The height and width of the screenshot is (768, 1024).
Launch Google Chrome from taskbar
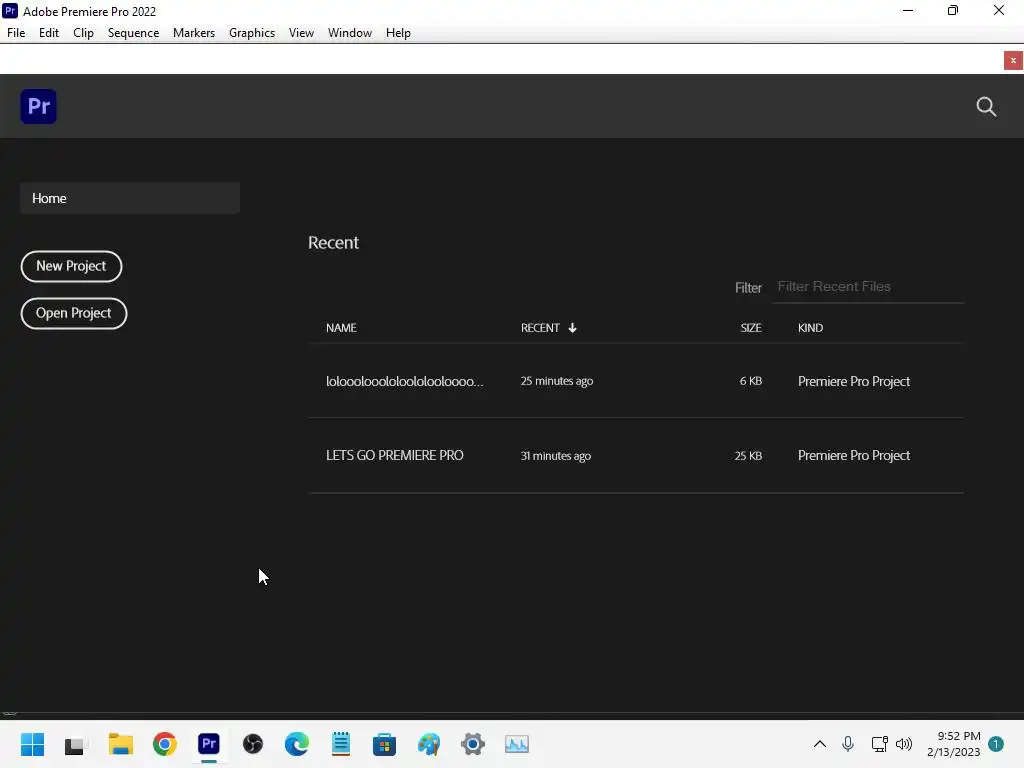tap(165, 744)
